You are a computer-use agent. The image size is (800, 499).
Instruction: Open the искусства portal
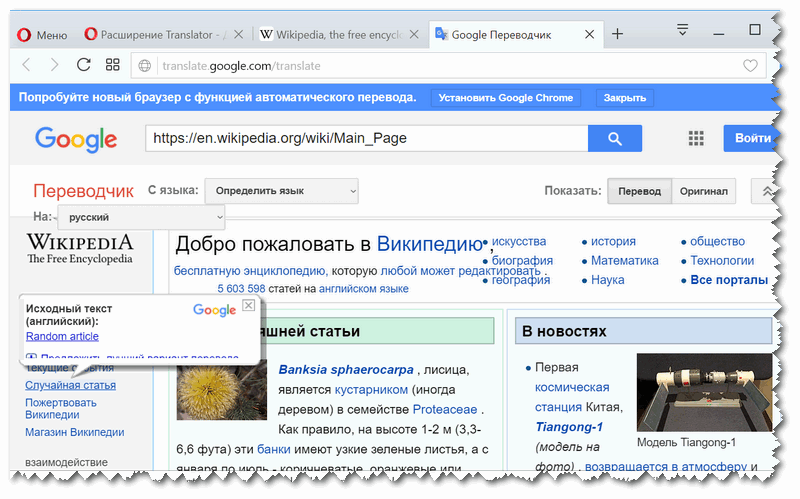(518, 241)
